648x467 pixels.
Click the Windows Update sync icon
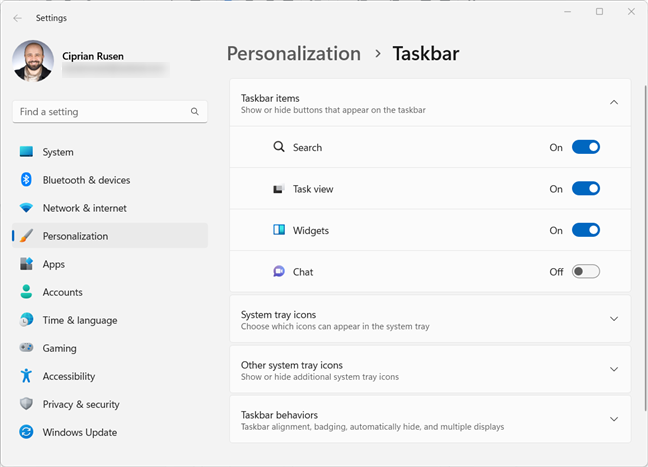click(x=26, y=432)
